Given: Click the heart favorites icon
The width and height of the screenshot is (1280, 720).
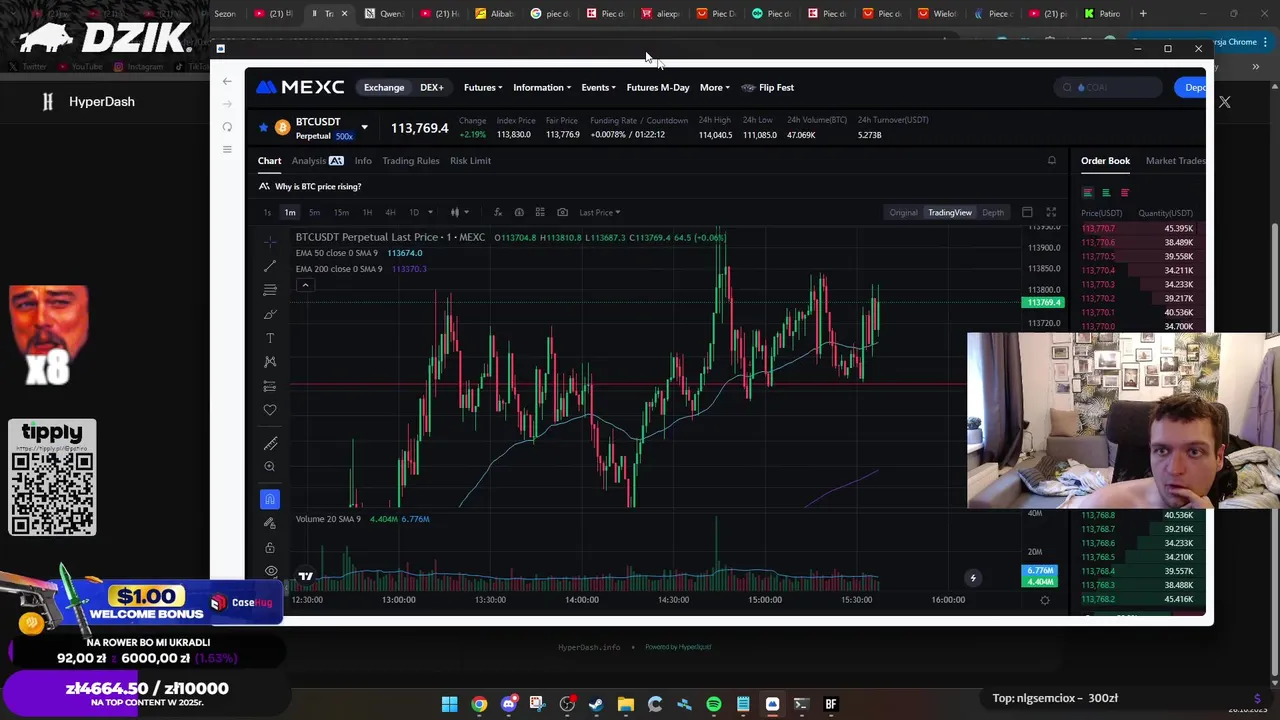Looking at the screenshot, I should (x=270, y=410).
